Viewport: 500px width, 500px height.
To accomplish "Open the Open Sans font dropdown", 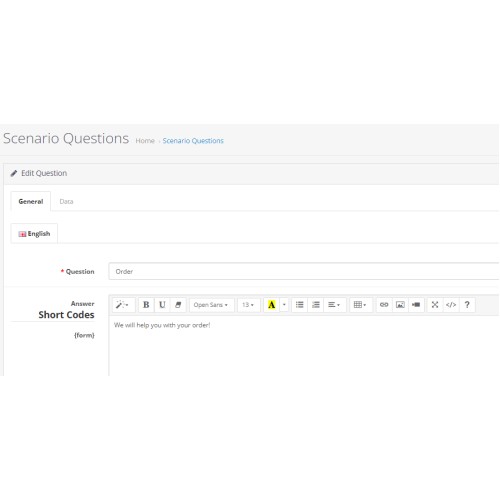I will [211, 305].
